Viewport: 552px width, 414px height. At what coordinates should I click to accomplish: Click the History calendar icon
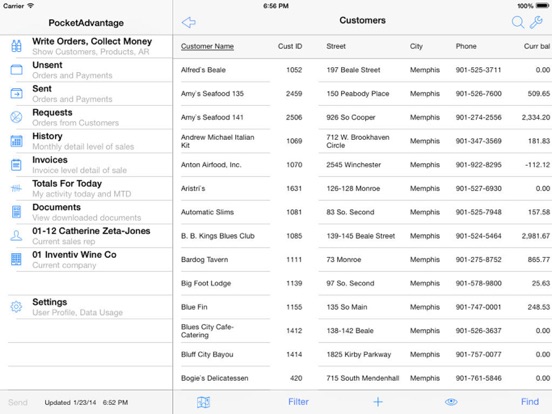pyautogui.click(x=16, y=141)
